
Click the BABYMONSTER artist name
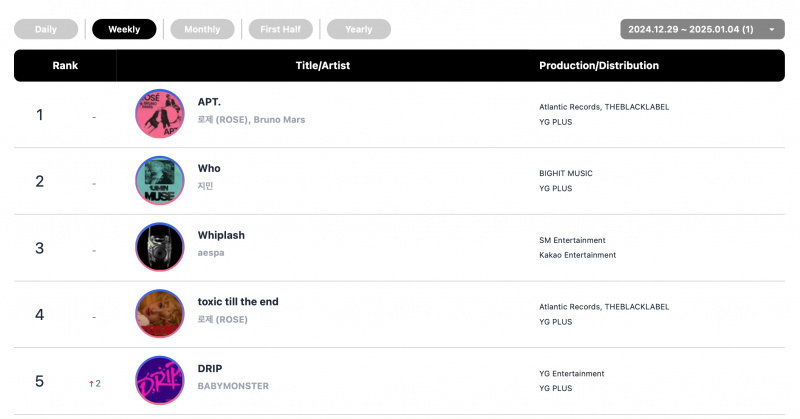233,386
